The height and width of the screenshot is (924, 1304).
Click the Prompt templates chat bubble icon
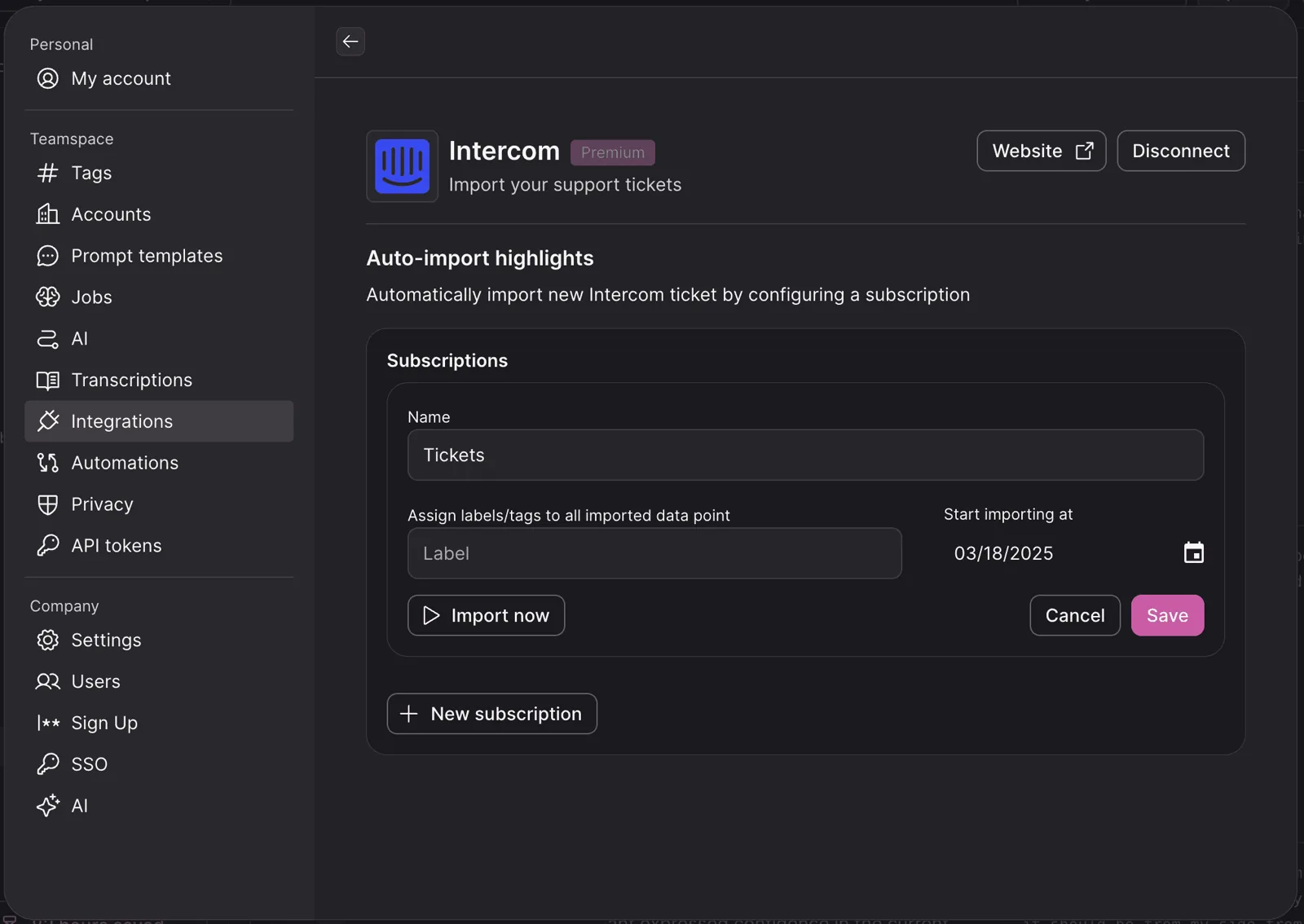click(x=48, y=256)
